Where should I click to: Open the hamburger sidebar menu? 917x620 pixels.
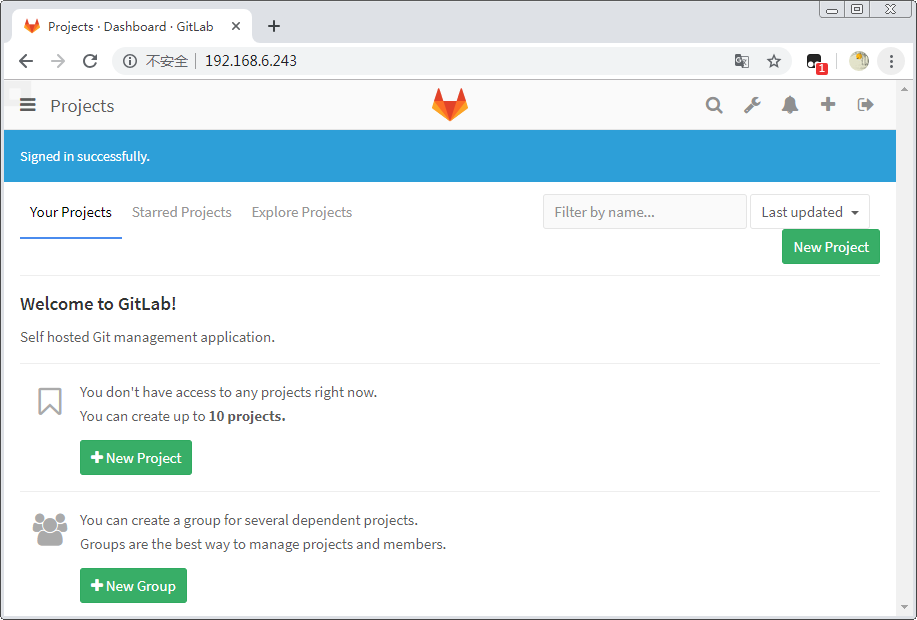pyautogui.click(x=27, y=105)
